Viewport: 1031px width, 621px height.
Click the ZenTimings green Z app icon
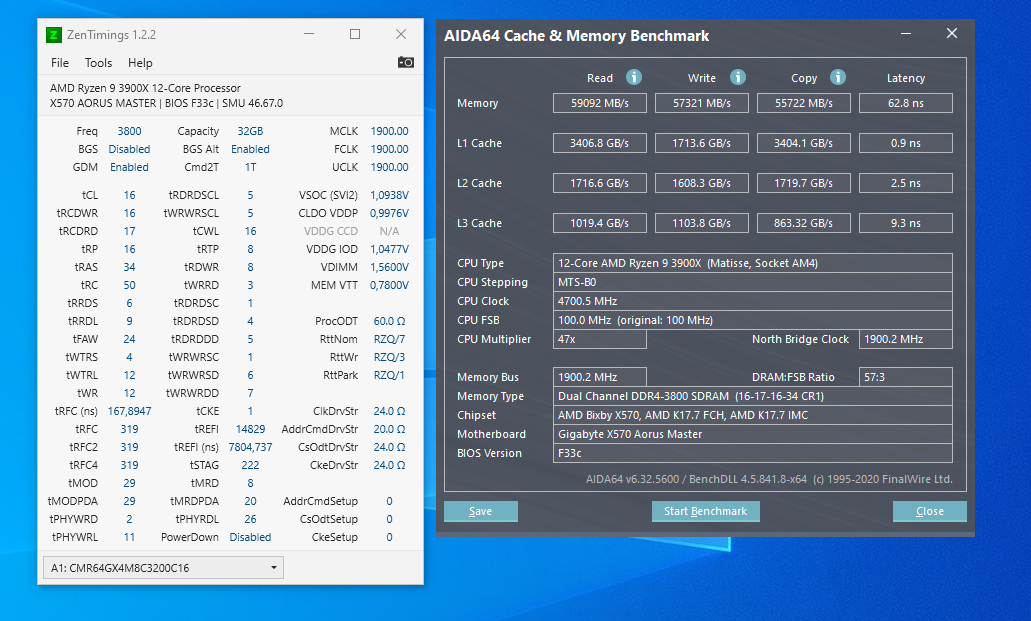coord(54,35)
